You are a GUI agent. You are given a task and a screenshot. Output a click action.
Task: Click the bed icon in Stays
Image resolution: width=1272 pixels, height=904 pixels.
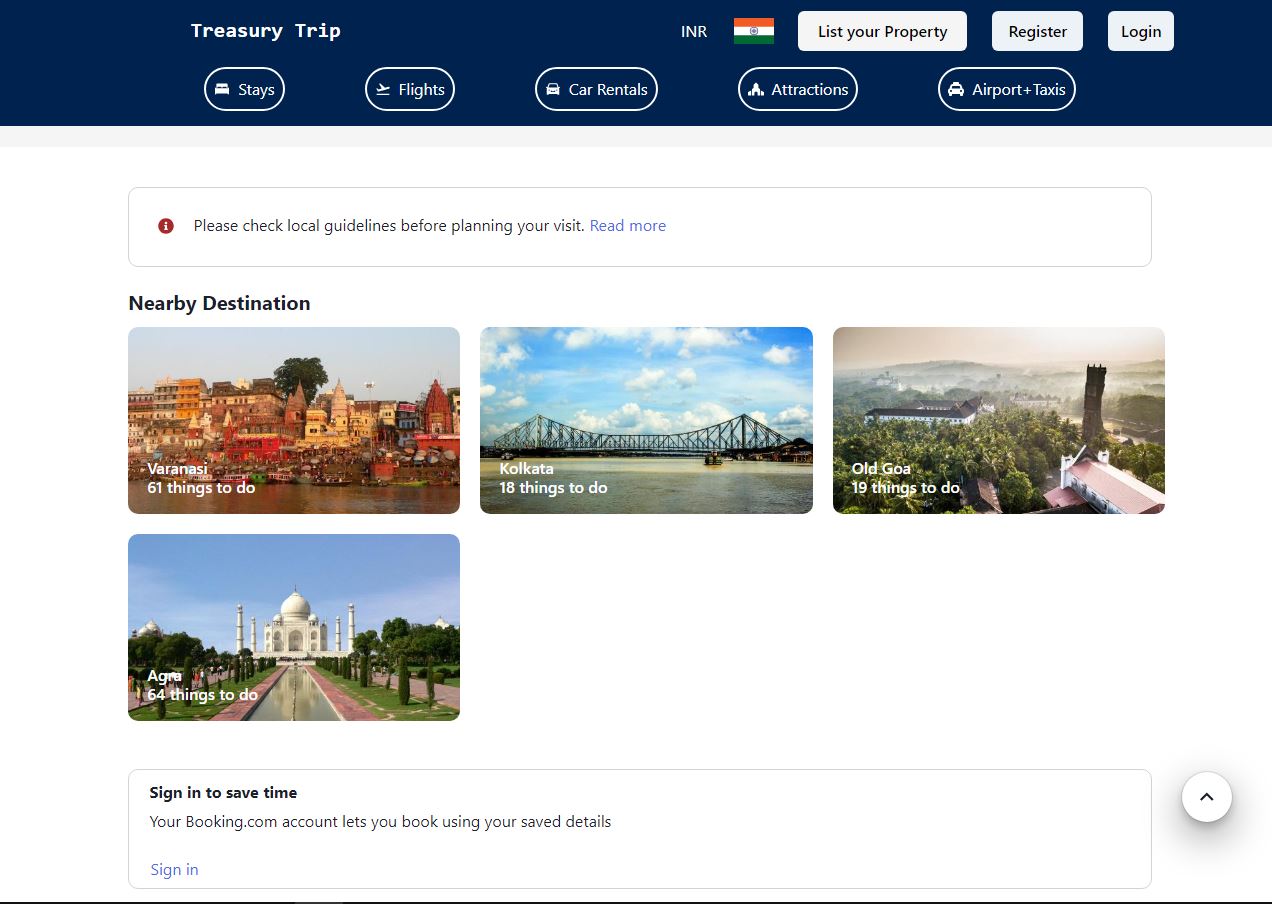(222, 89)
